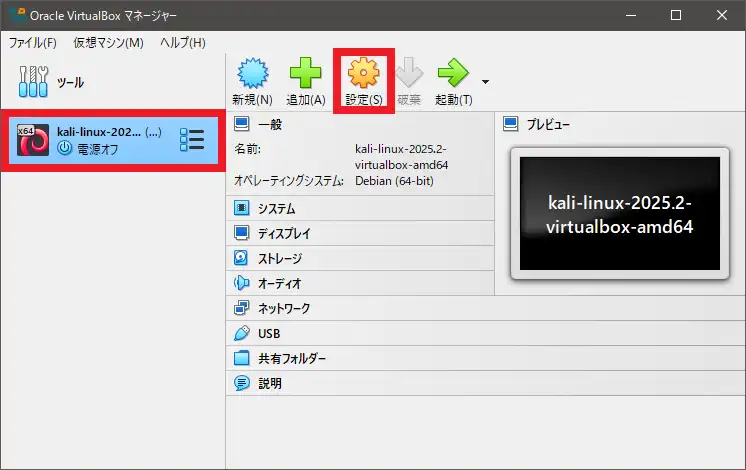This screenshot has width=746, height=470.
Task: Close the VirtualBox マネージャー window
Action: tap(722, 15)
